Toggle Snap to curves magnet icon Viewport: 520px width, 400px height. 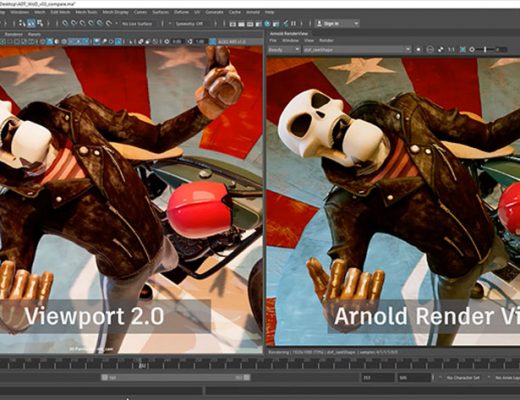pos(74,23)
